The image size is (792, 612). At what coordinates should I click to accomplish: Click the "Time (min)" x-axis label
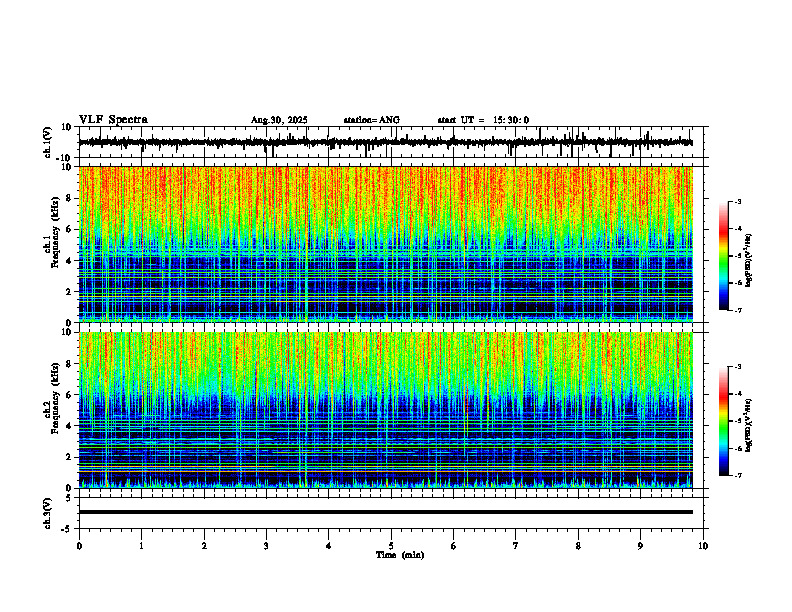point(400,555)
